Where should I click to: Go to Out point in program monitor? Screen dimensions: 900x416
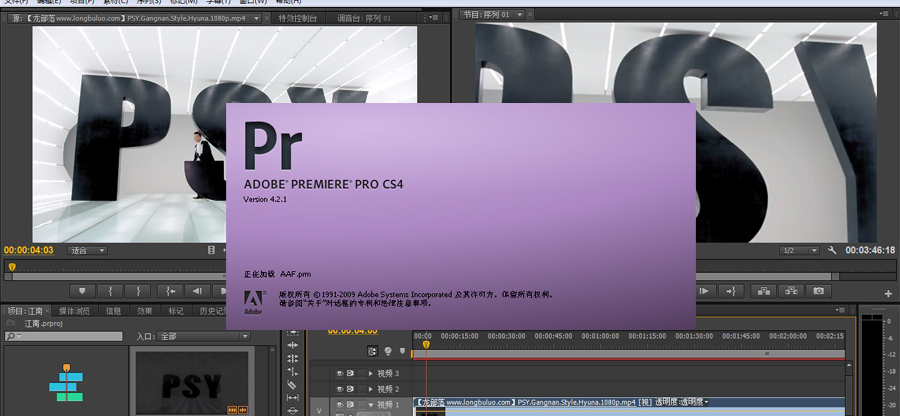pyautogui.click(x=731, y=291)
